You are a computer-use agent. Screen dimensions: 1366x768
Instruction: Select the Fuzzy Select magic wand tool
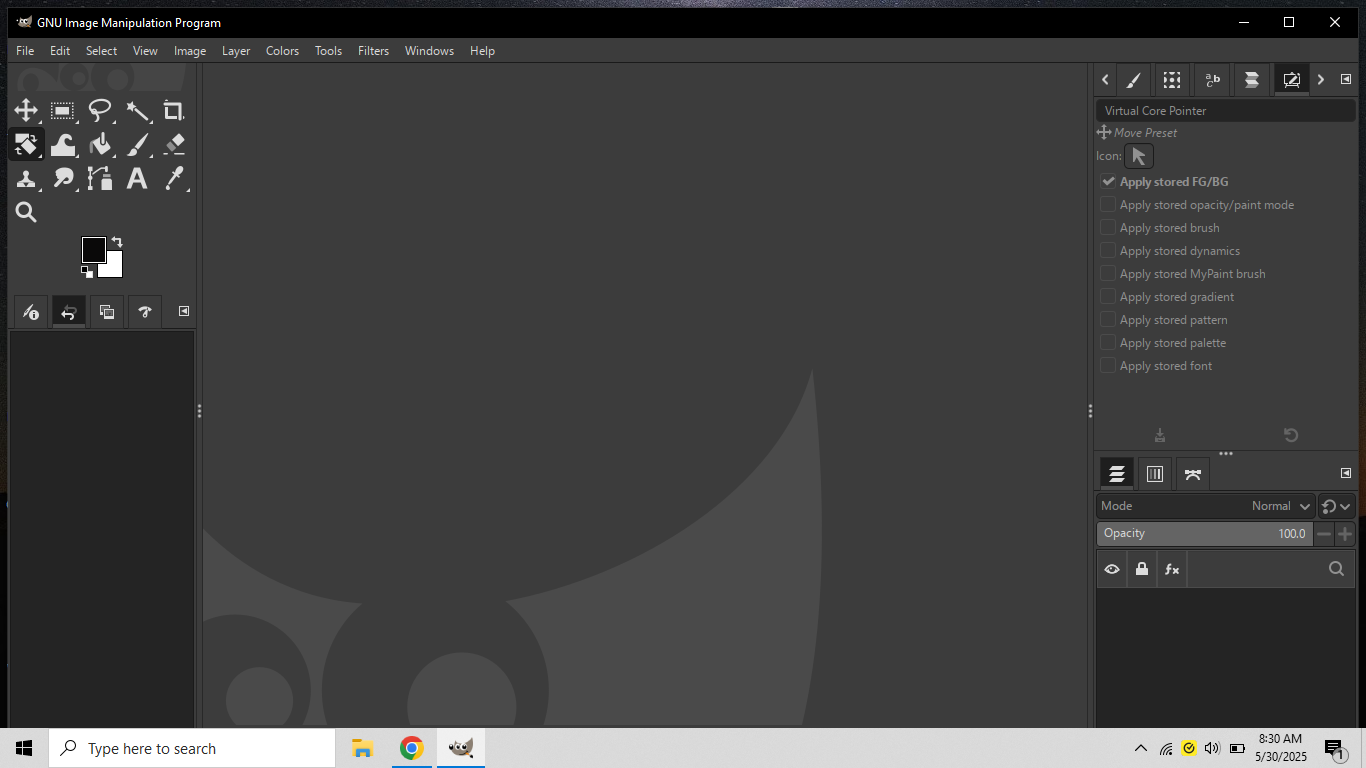click(x=137, y=111)
